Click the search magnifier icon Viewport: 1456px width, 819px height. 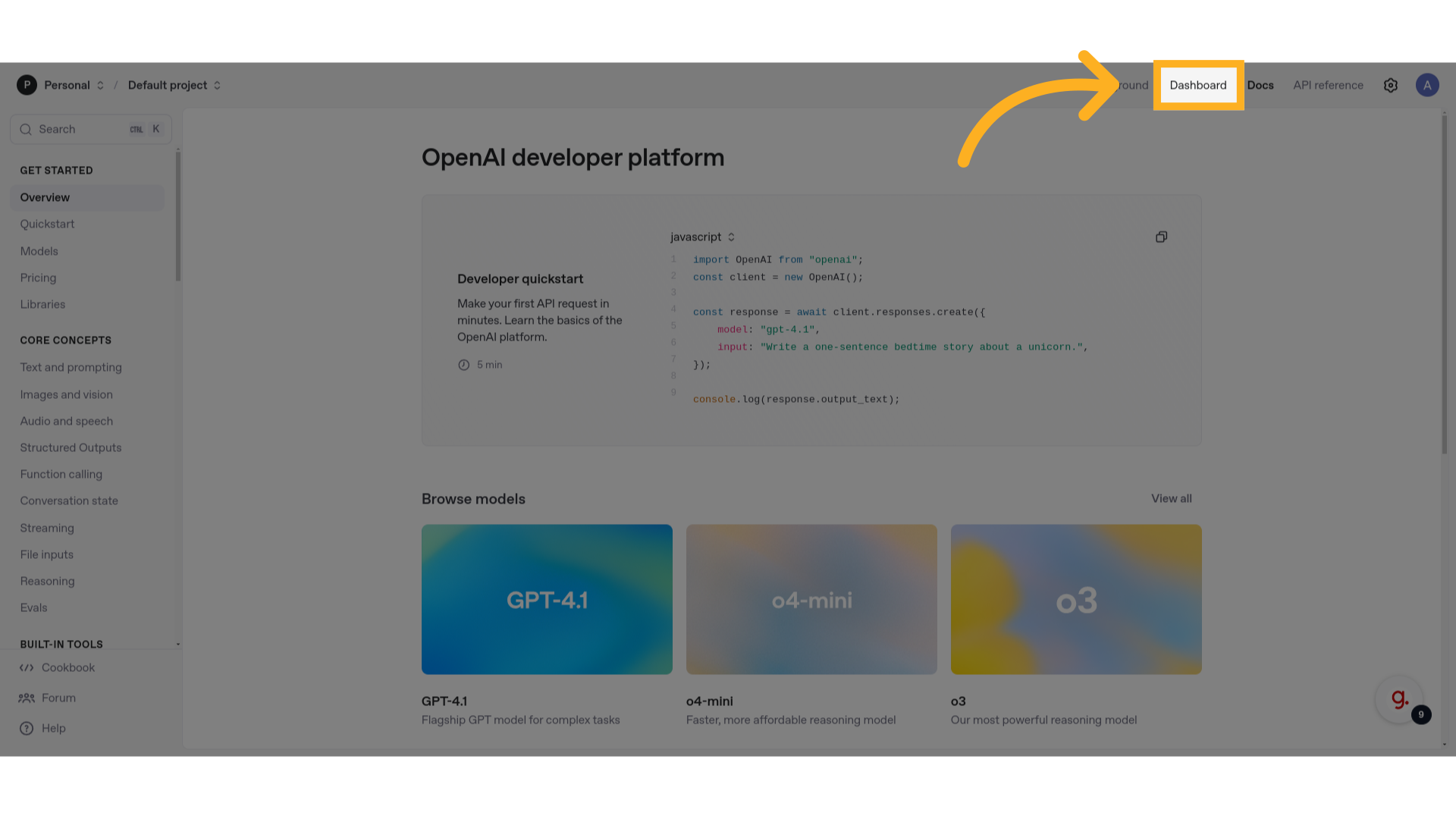(x=26, y=130)
